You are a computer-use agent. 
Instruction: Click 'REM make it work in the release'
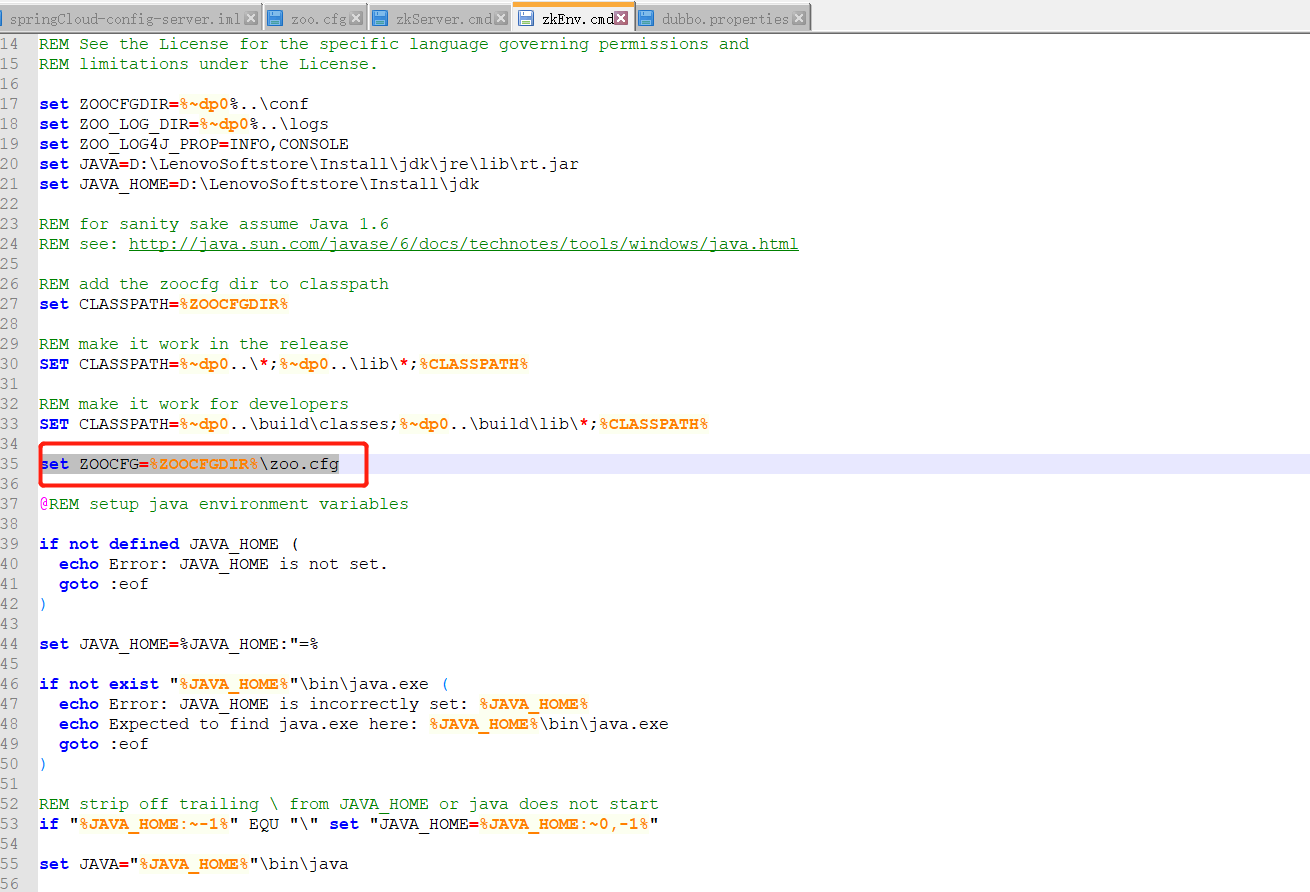click(x=194, y=344)
